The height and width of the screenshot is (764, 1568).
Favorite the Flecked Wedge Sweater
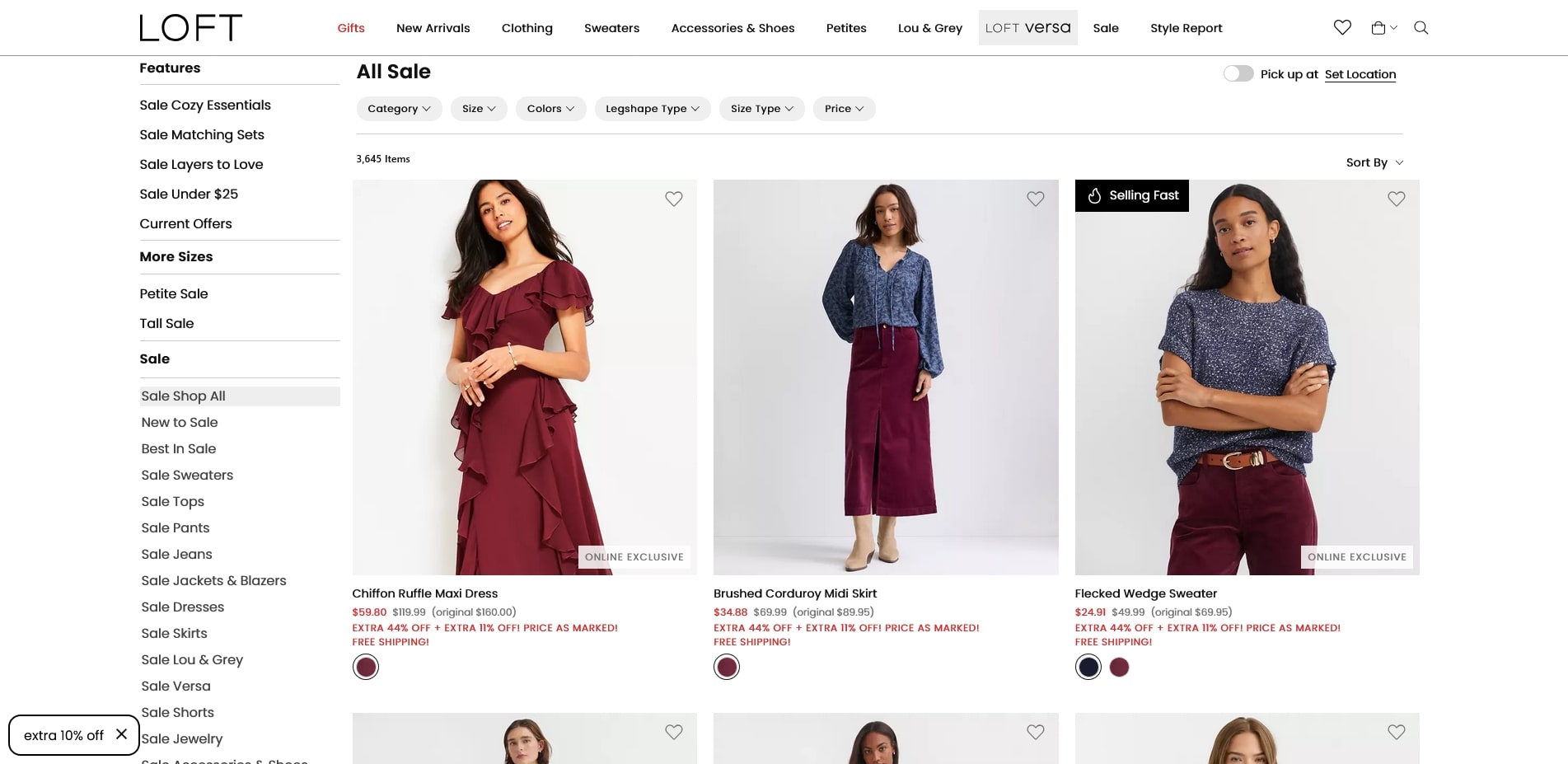(1397, 199)
